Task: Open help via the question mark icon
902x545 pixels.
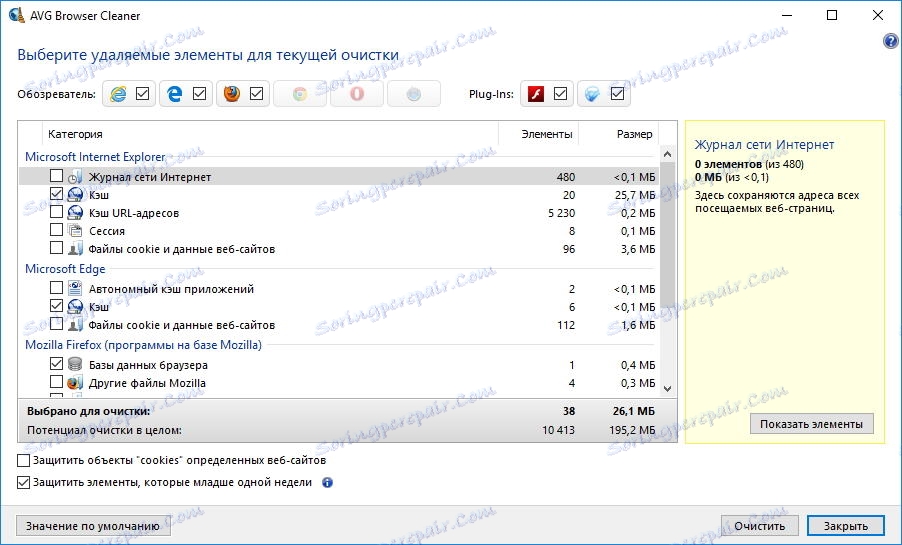Action: tap(890, 41)
